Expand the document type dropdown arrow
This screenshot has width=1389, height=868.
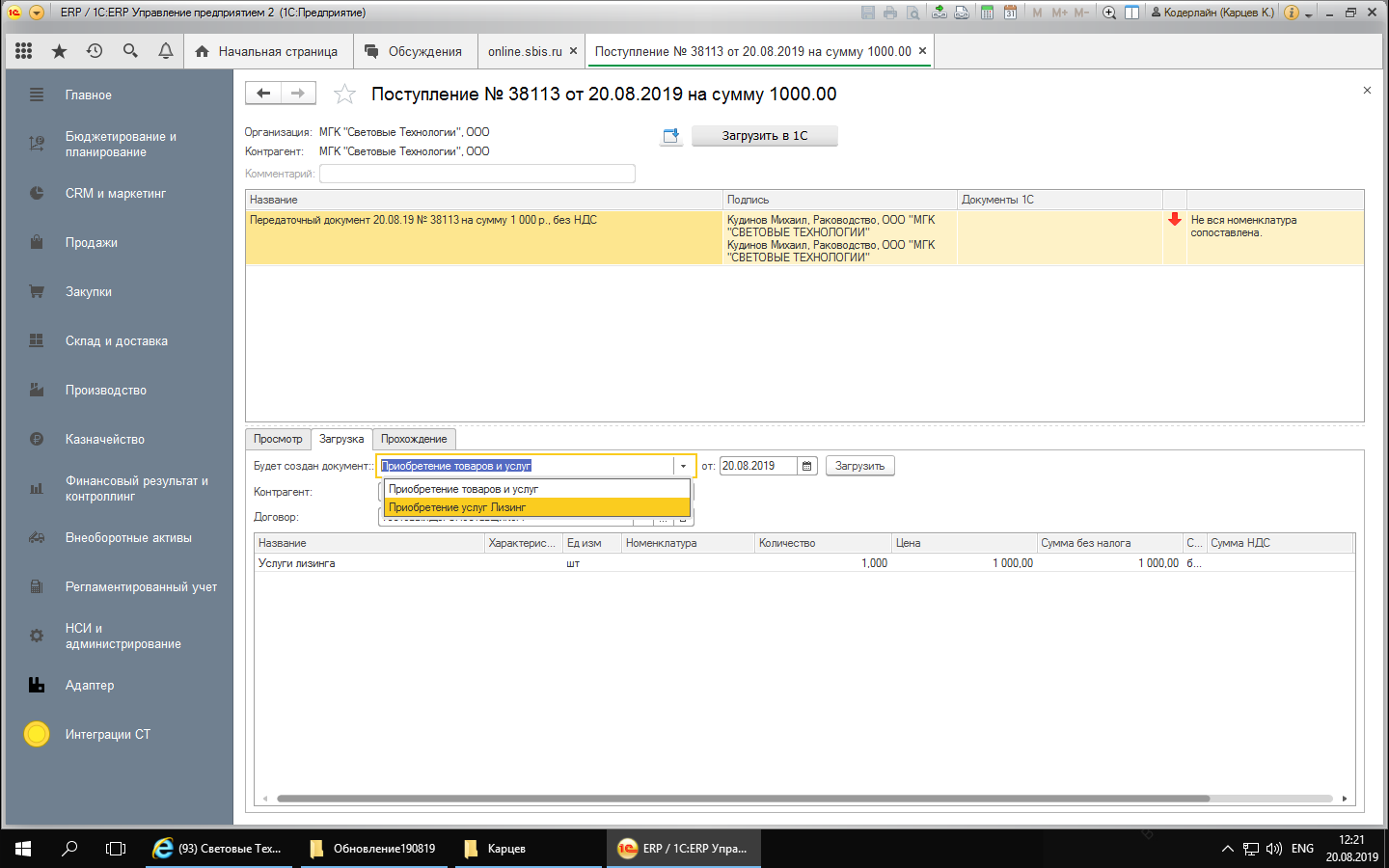click(x=683, y=466)
